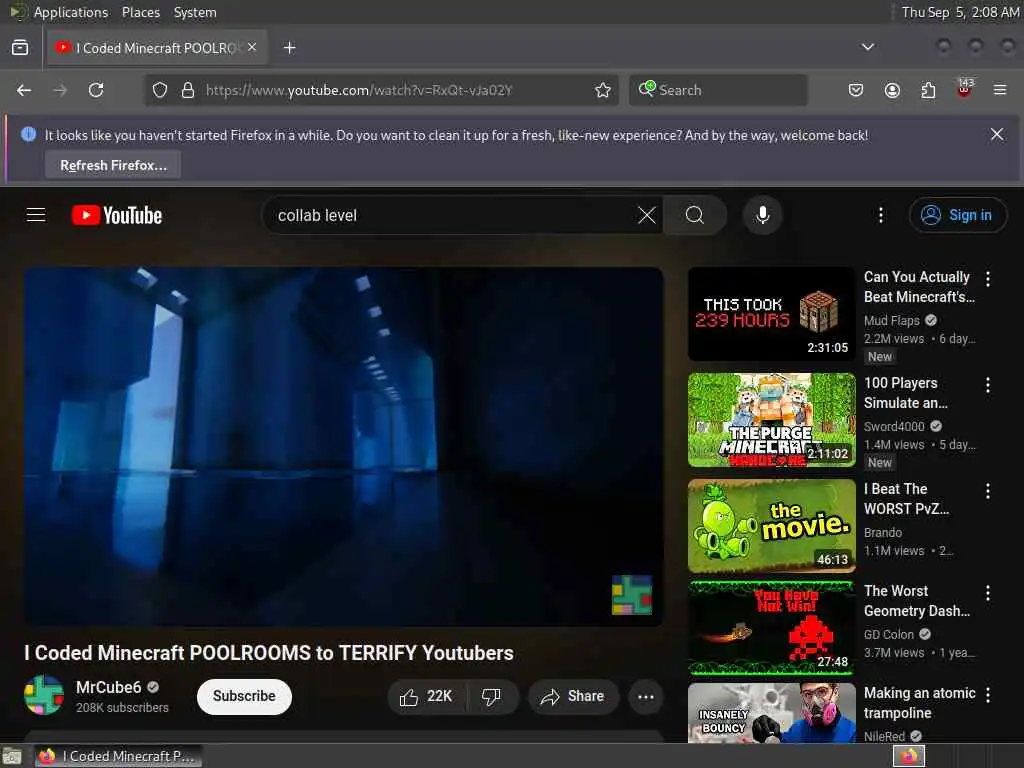This screenshot has width=1024, height=768.
Task: Click the video player area
Action: (344, 447)
